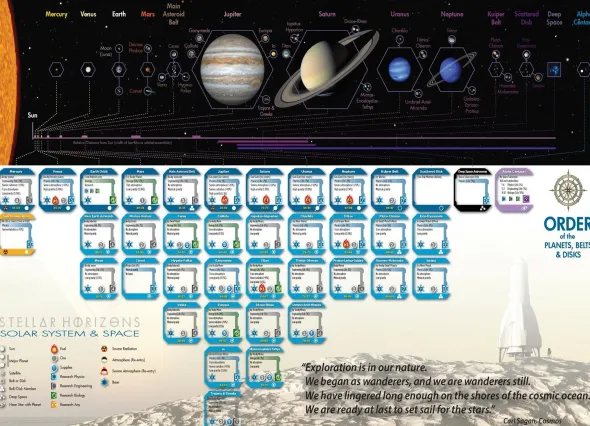Select the Main Asteroid Belt card
The image size is (590, 426).
point(182,190)
